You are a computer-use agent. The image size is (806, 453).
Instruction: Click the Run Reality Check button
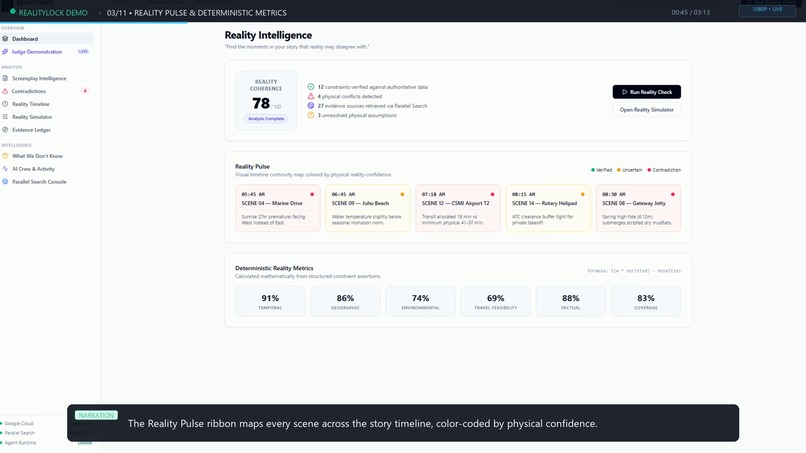647,92
